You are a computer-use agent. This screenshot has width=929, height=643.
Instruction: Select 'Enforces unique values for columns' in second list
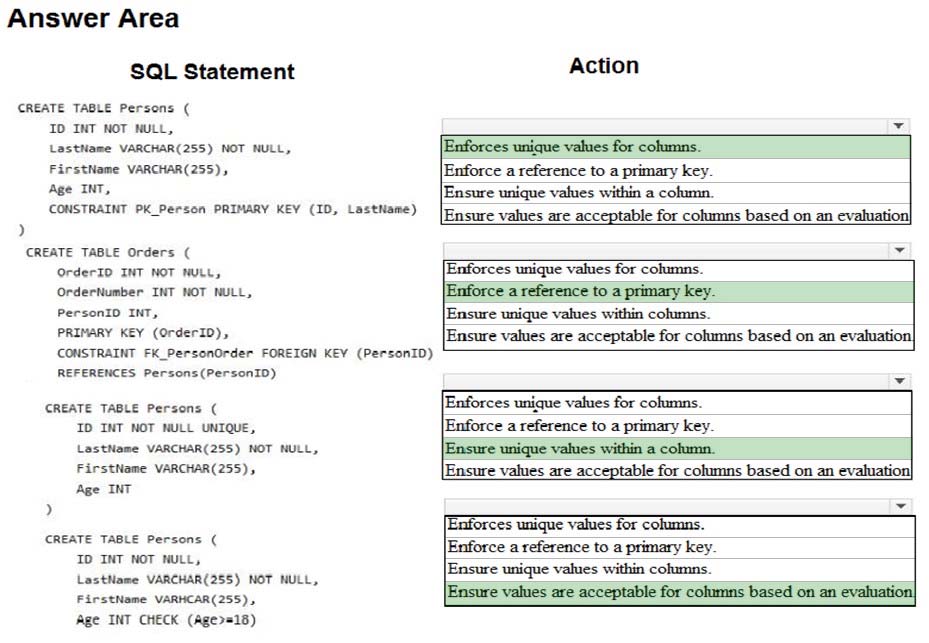[x=678, y=270]
